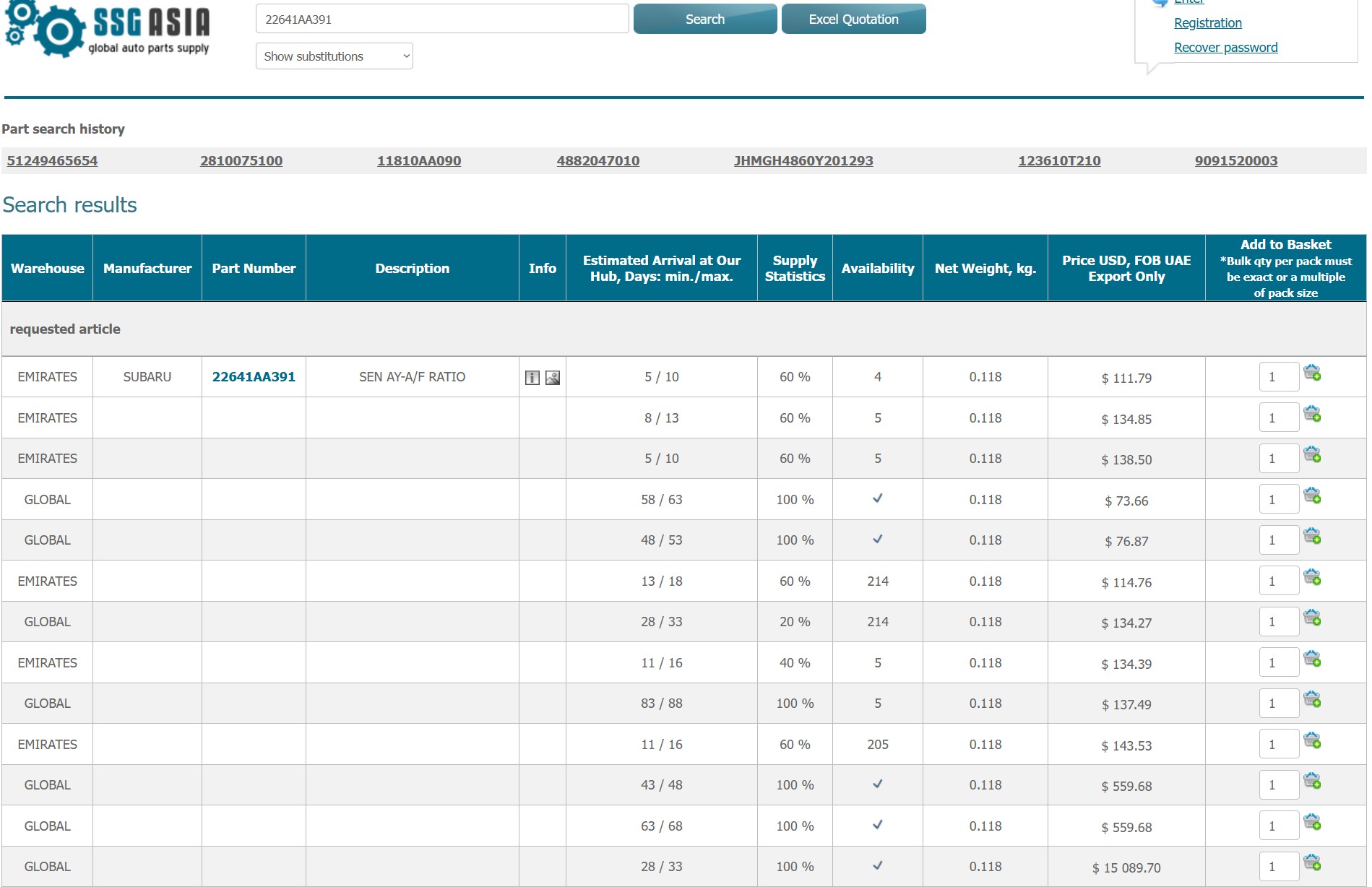Add the $134.85 item to basket
The width and height of the screenshot is (1372, 887).
tap(1312, 415)
